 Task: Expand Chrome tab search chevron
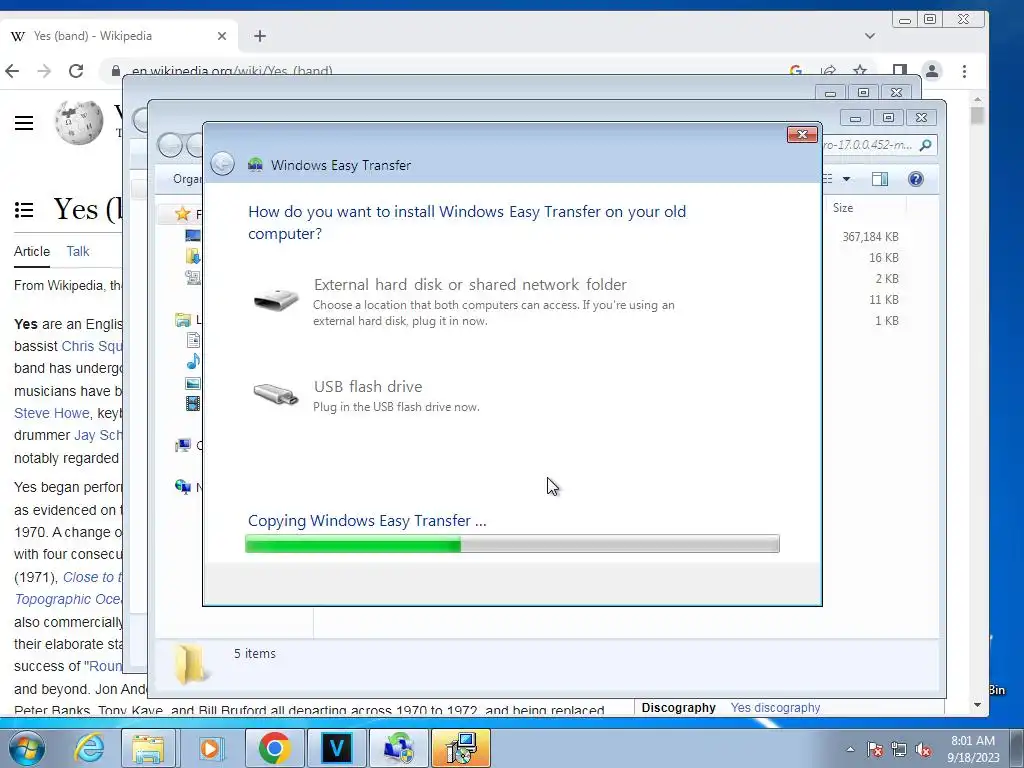[870, 36]
